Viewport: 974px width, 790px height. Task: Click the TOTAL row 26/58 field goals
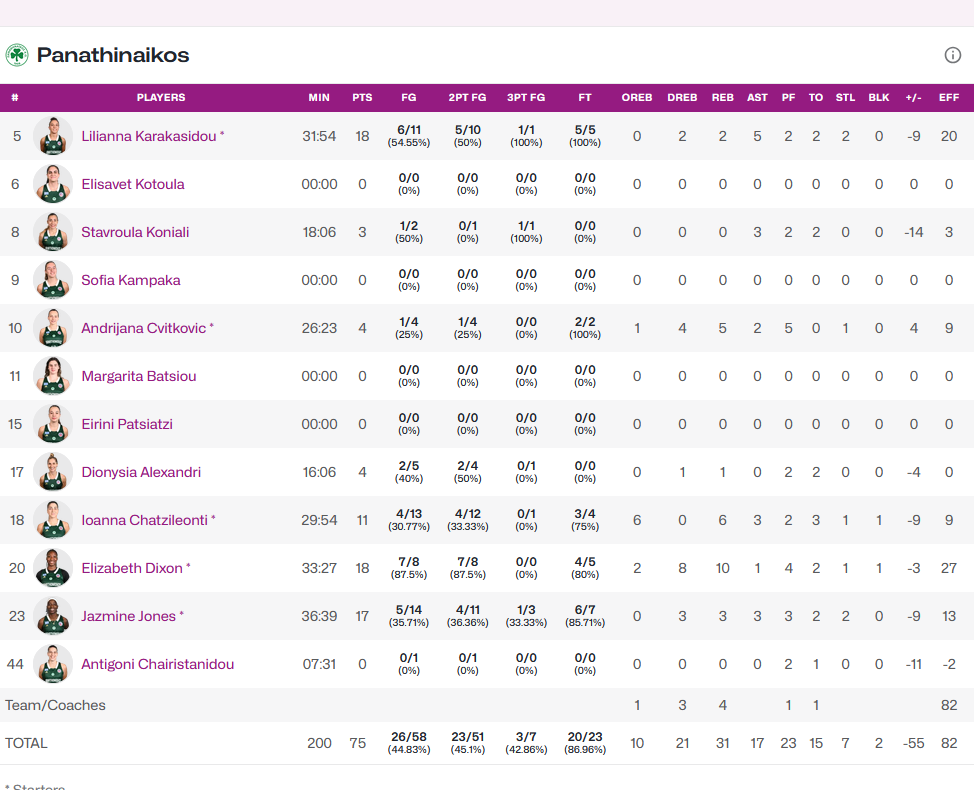tap(409, 743)
